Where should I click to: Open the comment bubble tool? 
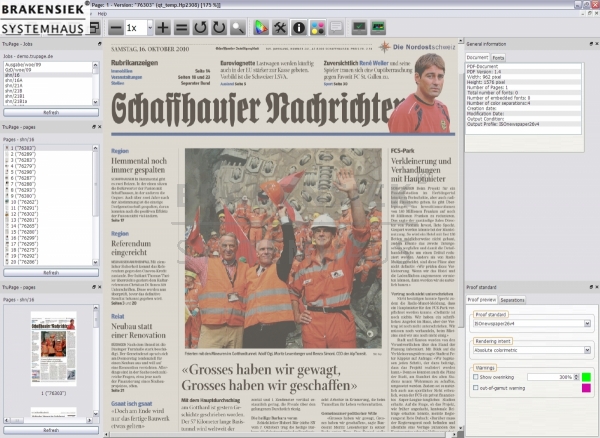click(x=336, y=28)
